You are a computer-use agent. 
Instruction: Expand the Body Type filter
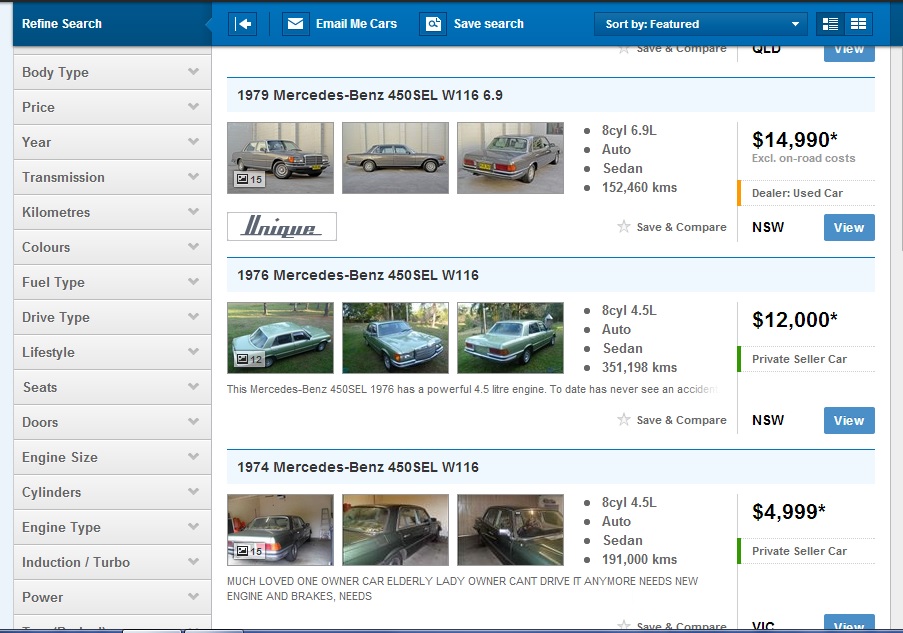(112, 72)
